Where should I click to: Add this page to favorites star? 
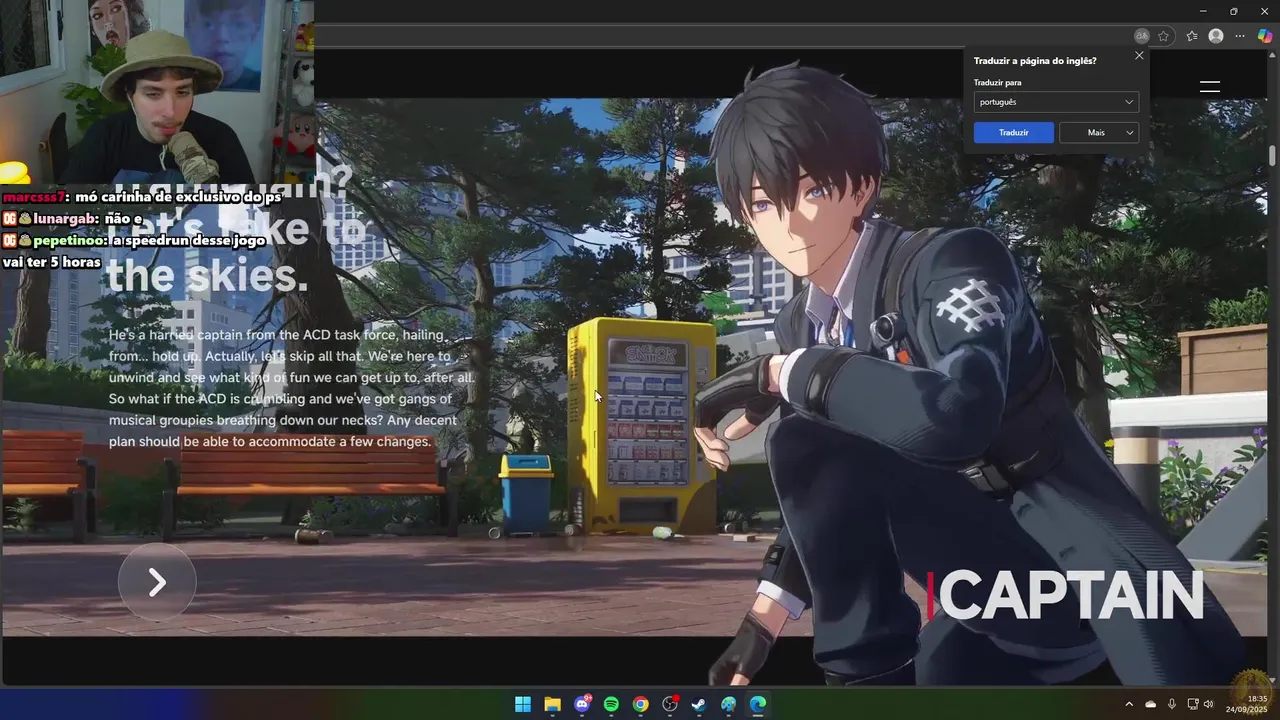tap(1164, 36)
